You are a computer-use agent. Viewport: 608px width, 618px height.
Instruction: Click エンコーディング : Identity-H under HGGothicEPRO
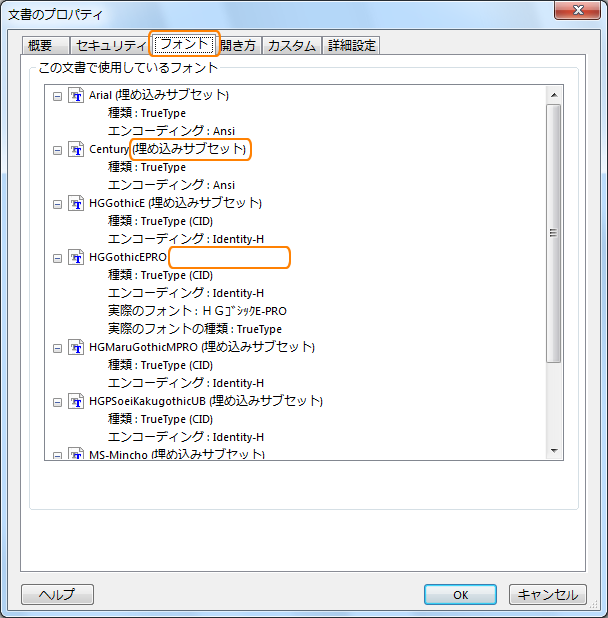point(186,293)
